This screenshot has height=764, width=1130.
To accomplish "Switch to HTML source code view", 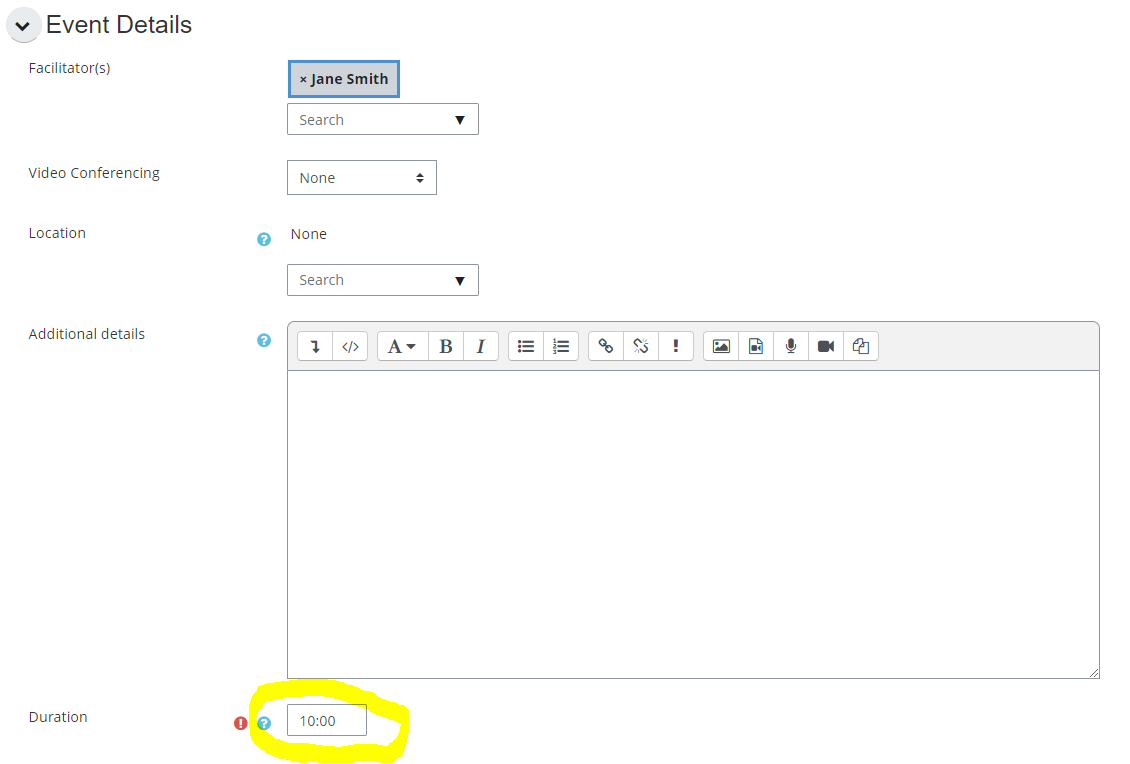I will pos(350,346).
